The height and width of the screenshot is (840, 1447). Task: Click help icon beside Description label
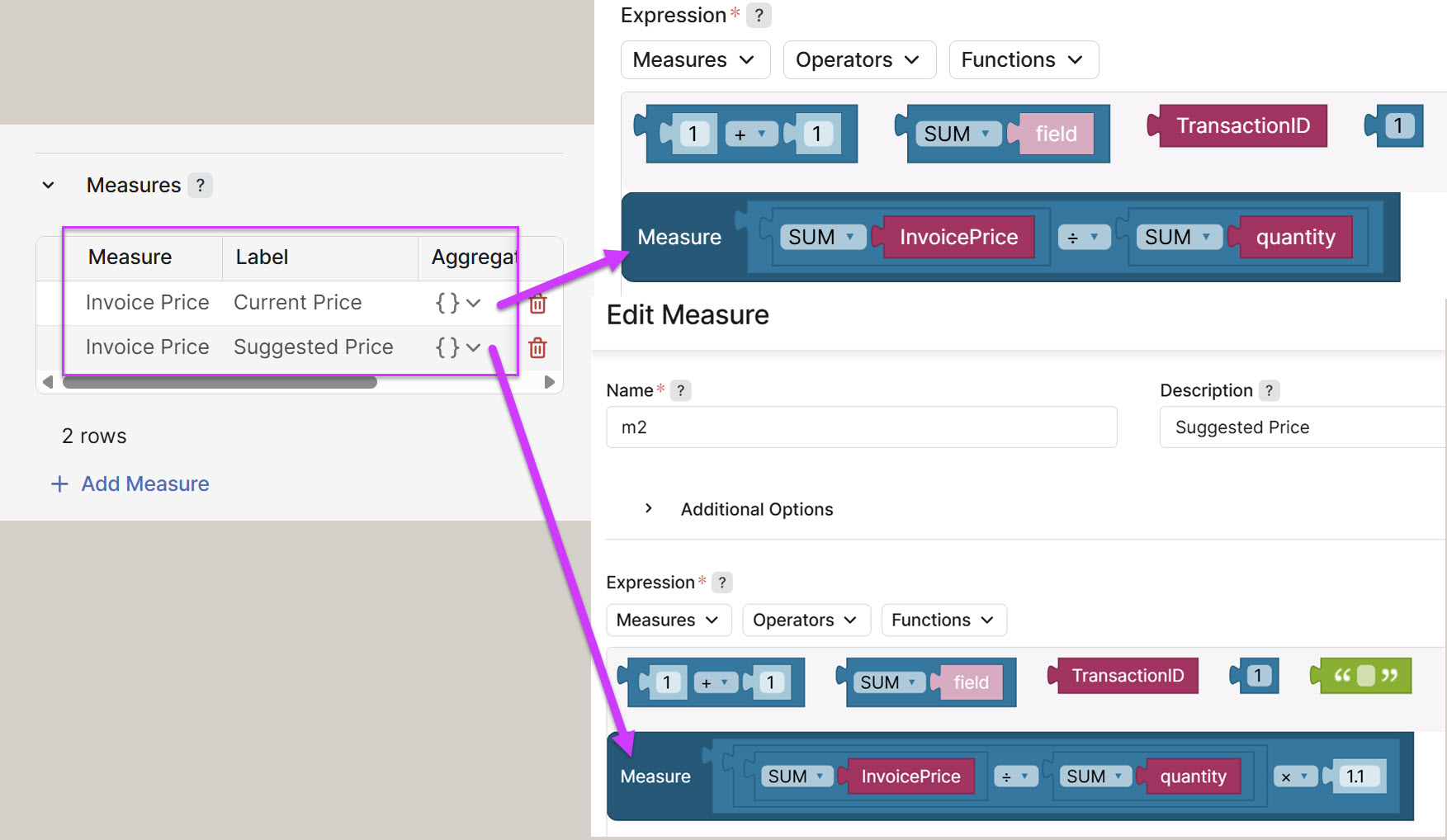pos(1269,390)
